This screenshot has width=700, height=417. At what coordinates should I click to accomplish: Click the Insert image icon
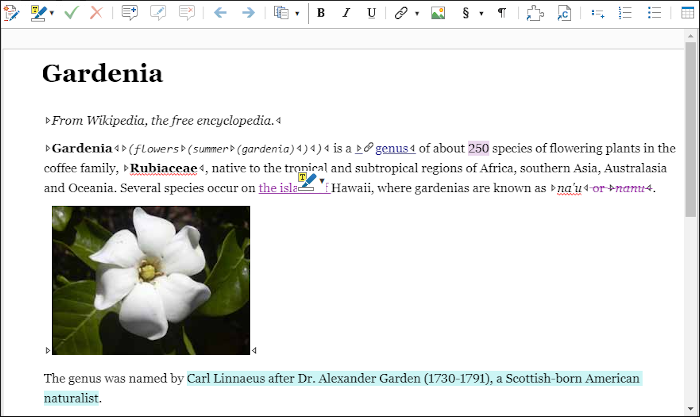point(437,13)
